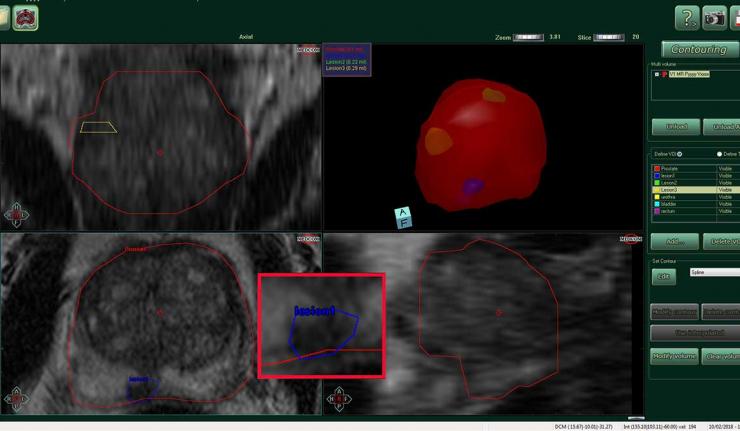Open the help question mark icon
Image resolution: width=740 pixels, height=431 pixels.
click(687, 17)
